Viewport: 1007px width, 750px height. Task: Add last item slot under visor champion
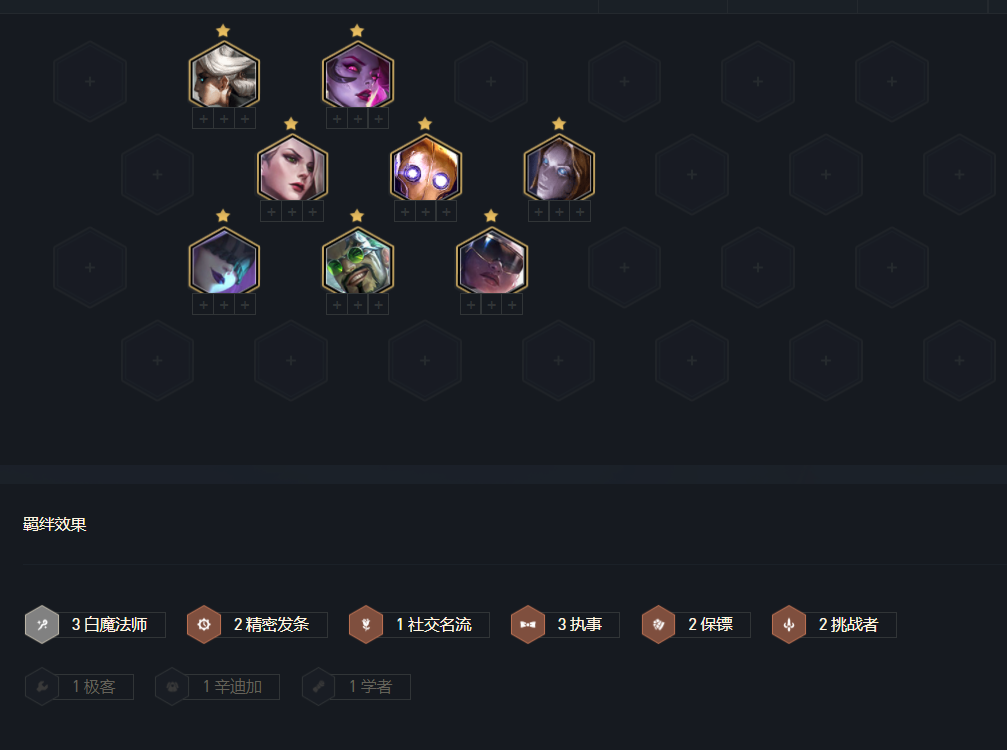click(x=512, y=304)
